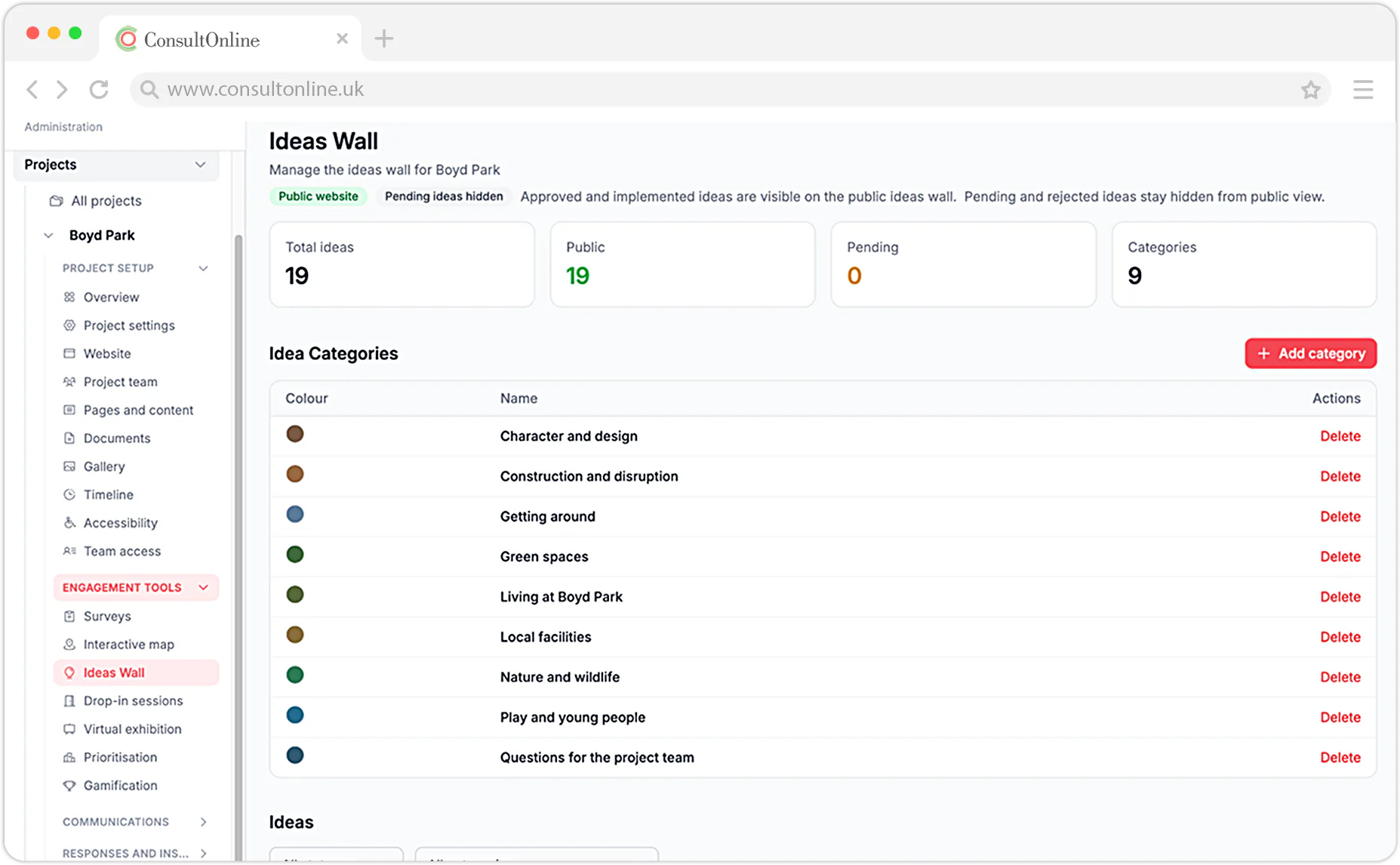1400x865 pixels.
Task: Click the sidebar vertical scrollbar
Action: [x=238, y=546]
